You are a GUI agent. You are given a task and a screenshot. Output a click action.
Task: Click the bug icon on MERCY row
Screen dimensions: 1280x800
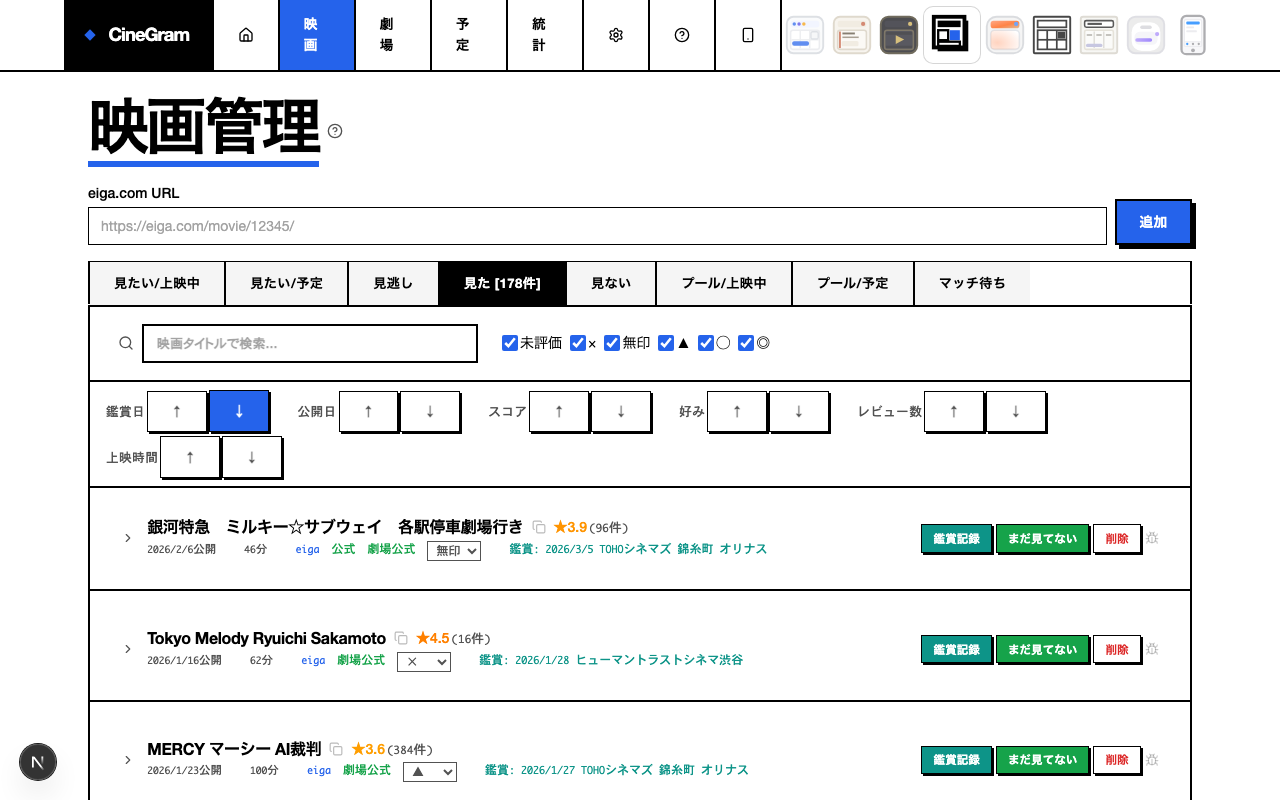(x=1152, y=760)
